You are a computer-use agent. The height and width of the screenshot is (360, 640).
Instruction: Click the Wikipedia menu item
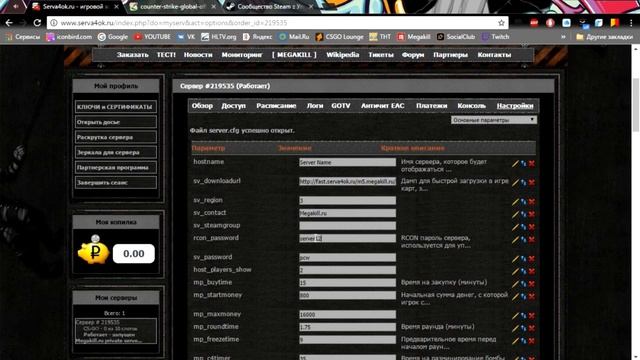click(x=342, y=55)
